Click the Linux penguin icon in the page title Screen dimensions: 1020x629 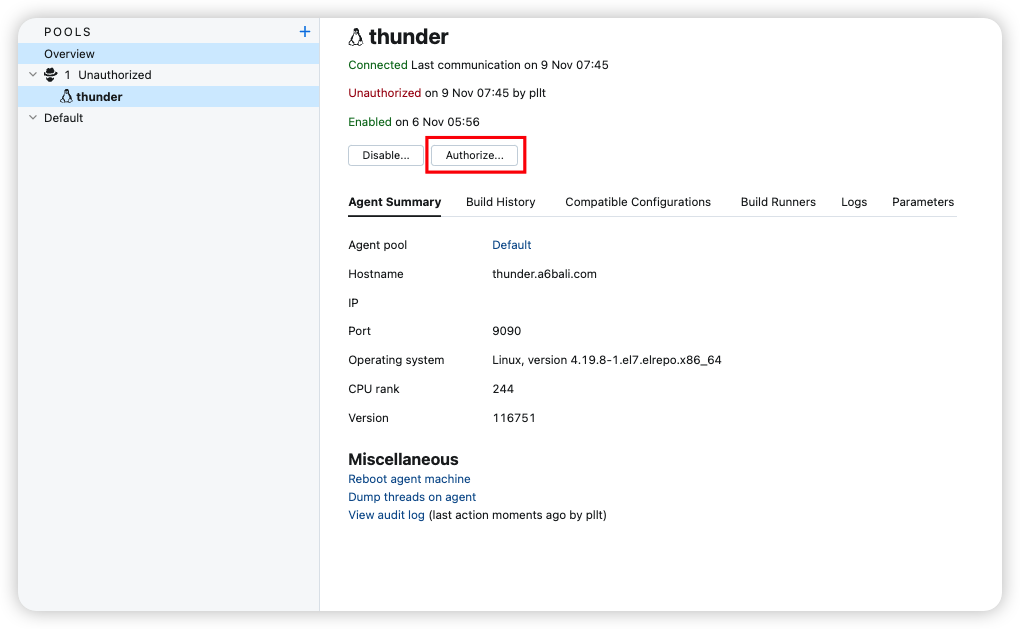pos(355,37)
